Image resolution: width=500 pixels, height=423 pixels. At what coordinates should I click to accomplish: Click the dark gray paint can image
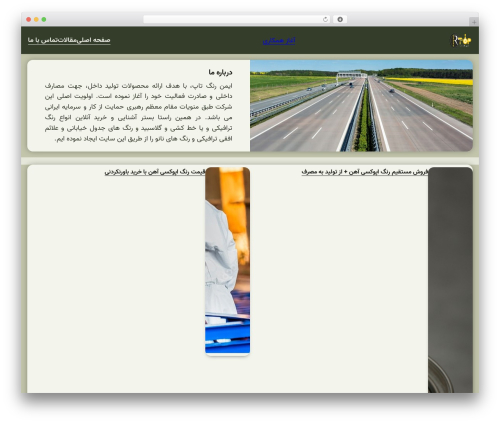click(450, 280)
